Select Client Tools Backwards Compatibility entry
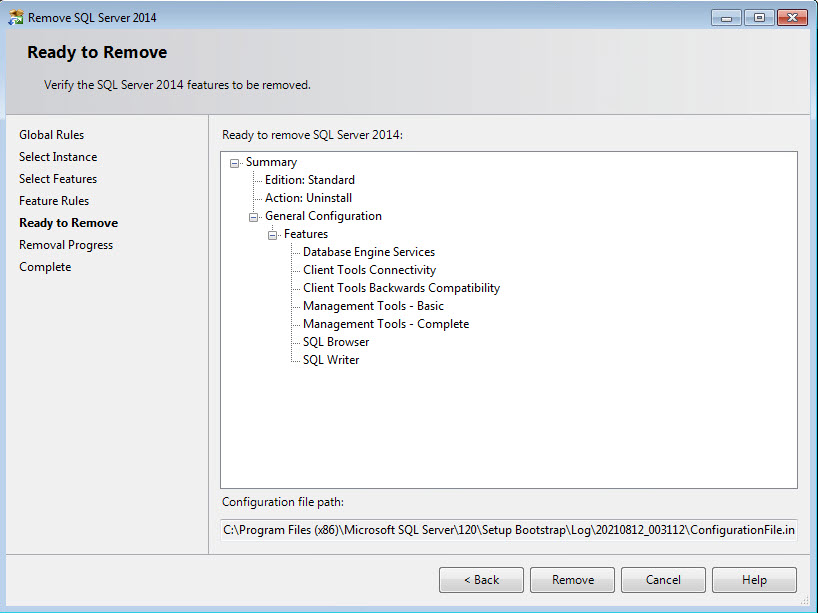This screenshot has height=613, width=818. pos(401,288)
